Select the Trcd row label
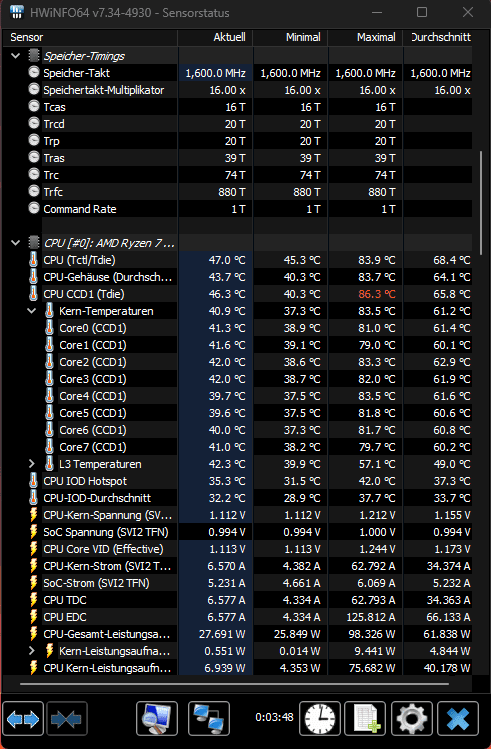Image resolution: width=494 pixels, height=749 pixels. pos(54,124)
